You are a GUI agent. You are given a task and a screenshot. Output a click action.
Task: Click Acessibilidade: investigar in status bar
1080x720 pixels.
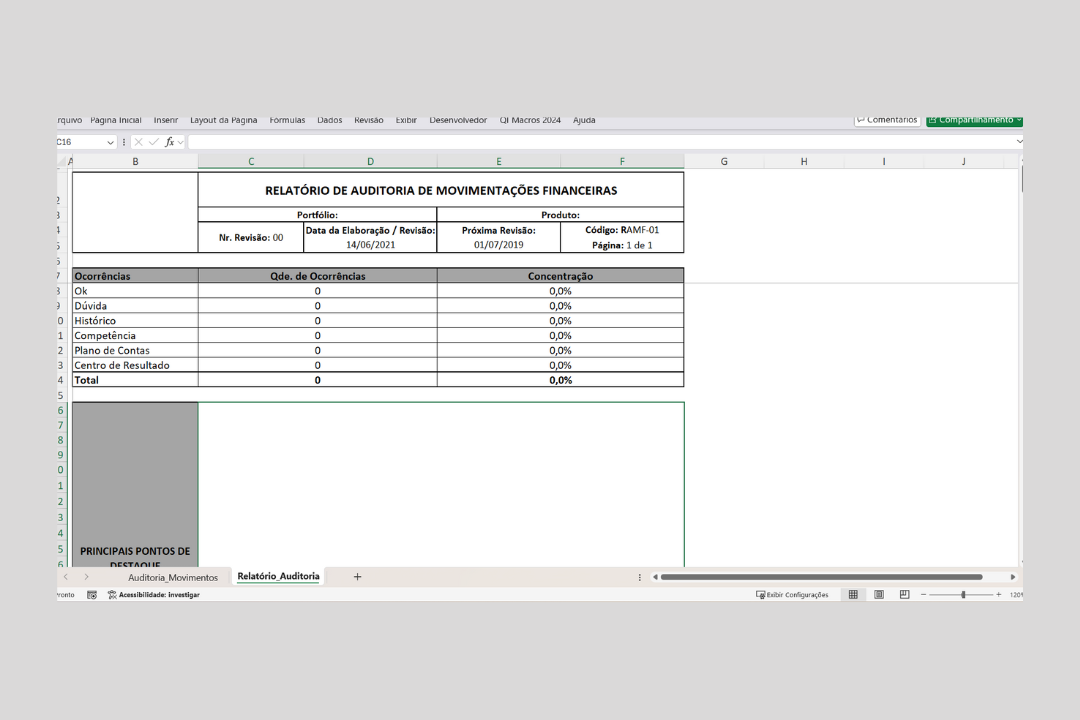pyautogui.click(x=154, y=594)
